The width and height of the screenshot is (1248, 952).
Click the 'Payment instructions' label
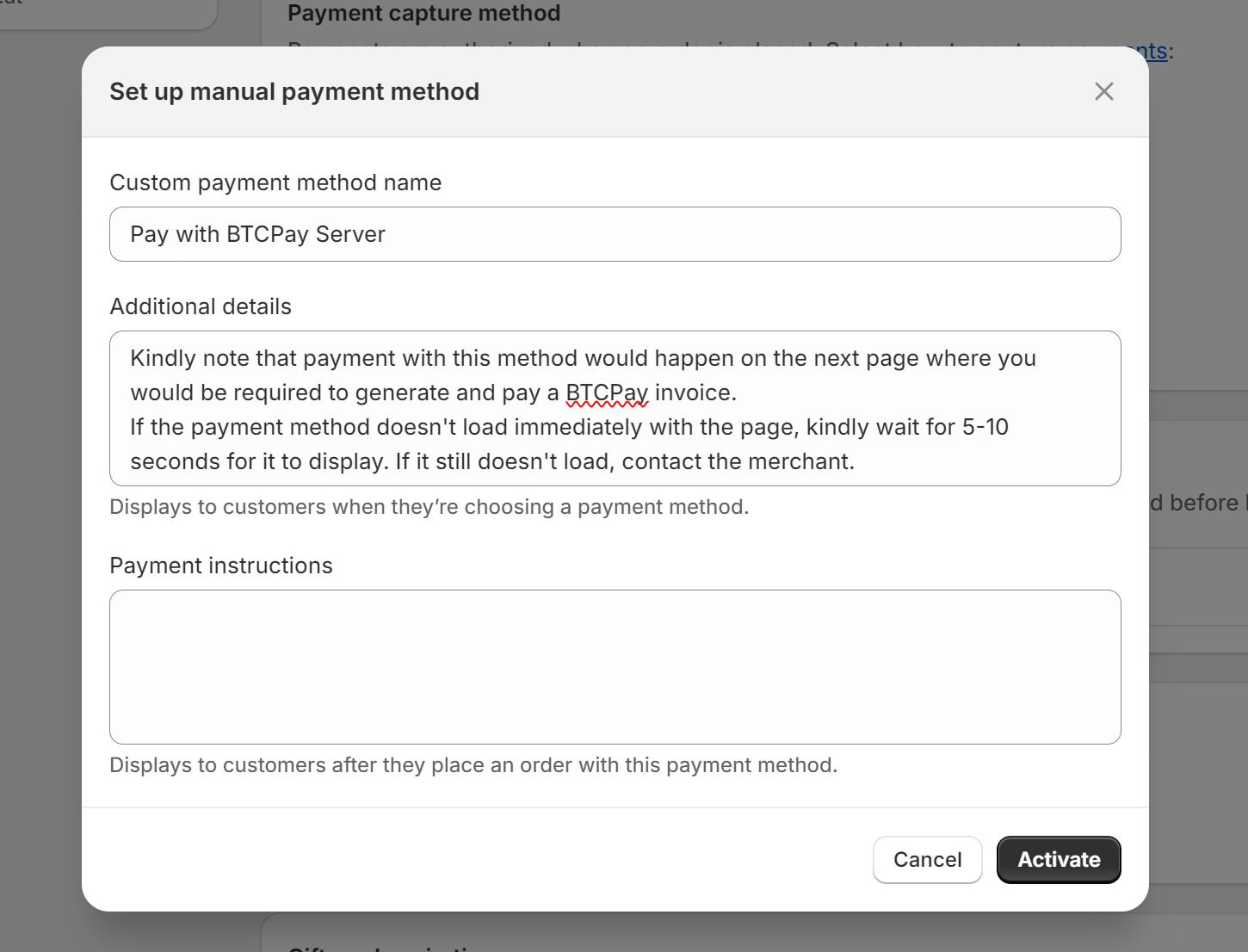pos(221,566)
